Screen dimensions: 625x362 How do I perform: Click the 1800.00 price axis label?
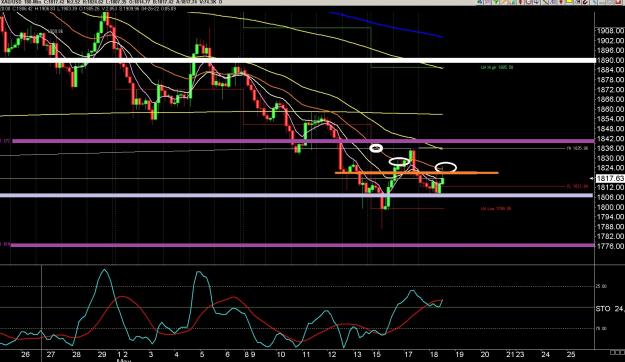click(x=610, y=207)
